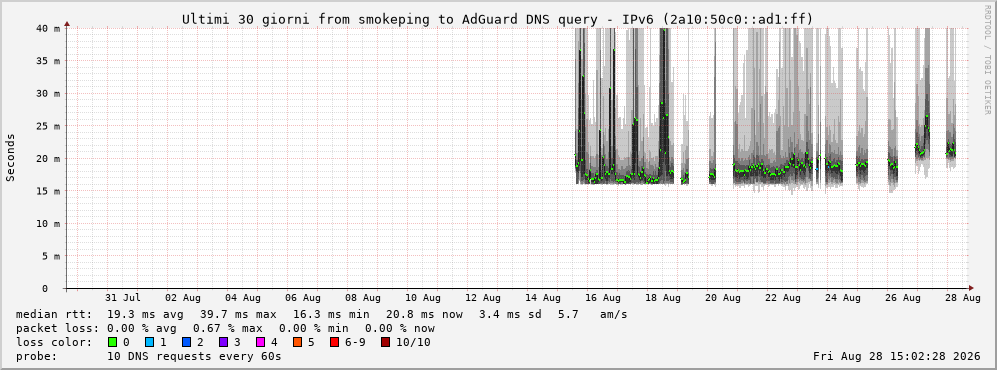Click the 31 Jul date label on axis
The image size is (997, 370).
pos(123,297)
